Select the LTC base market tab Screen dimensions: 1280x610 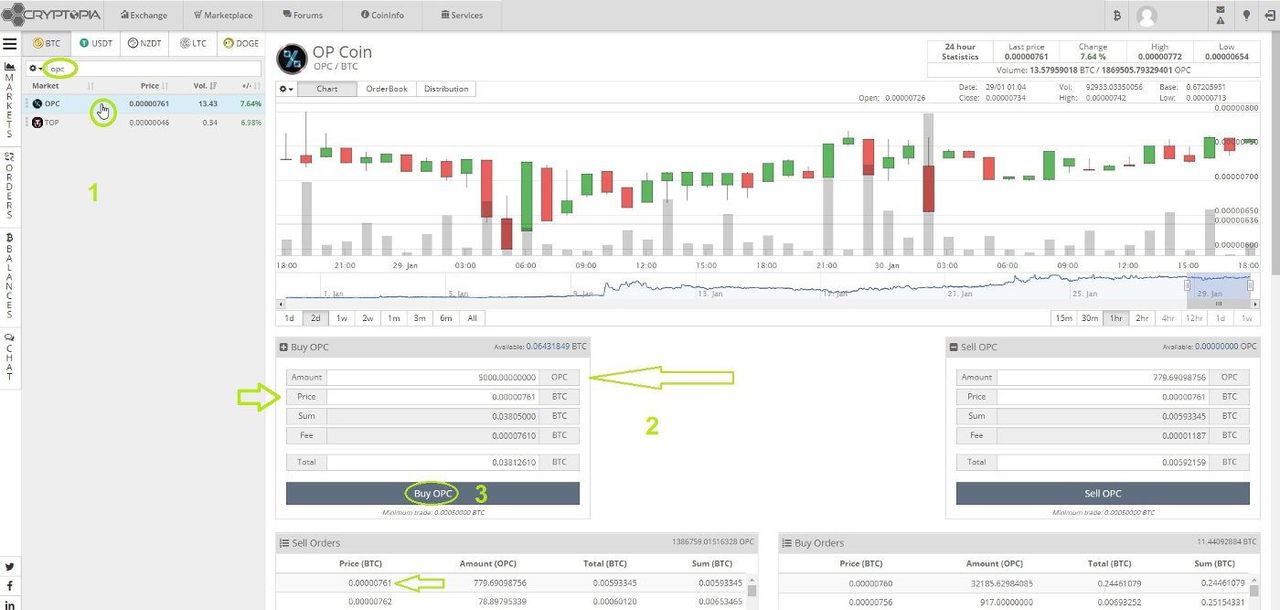[193, 43]
